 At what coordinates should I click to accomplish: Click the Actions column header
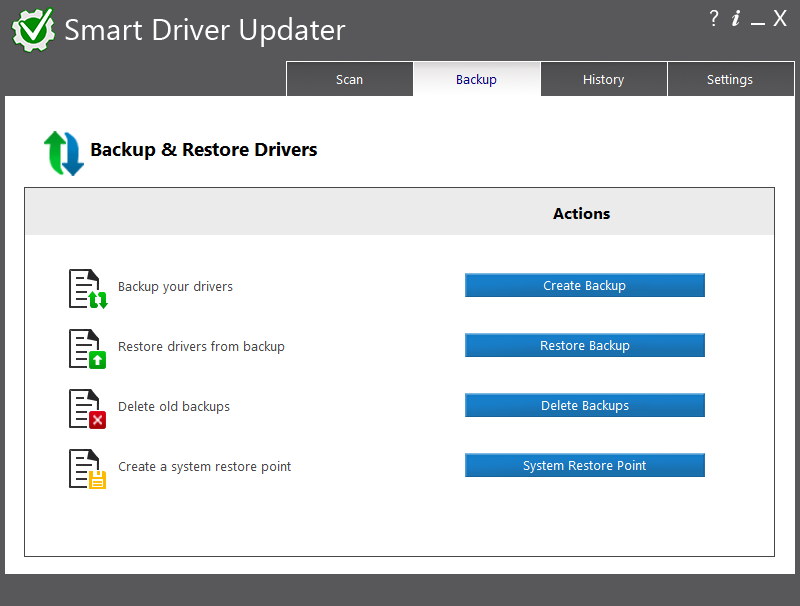(581, 213)
